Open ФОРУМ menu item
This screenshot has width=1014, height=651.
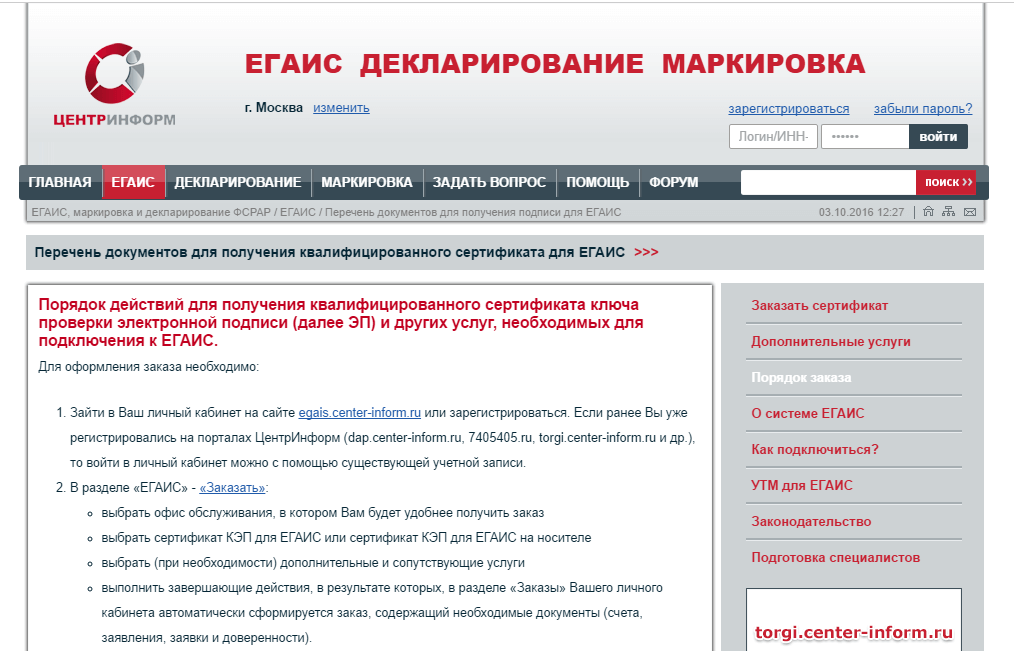[x=674, y=182]
